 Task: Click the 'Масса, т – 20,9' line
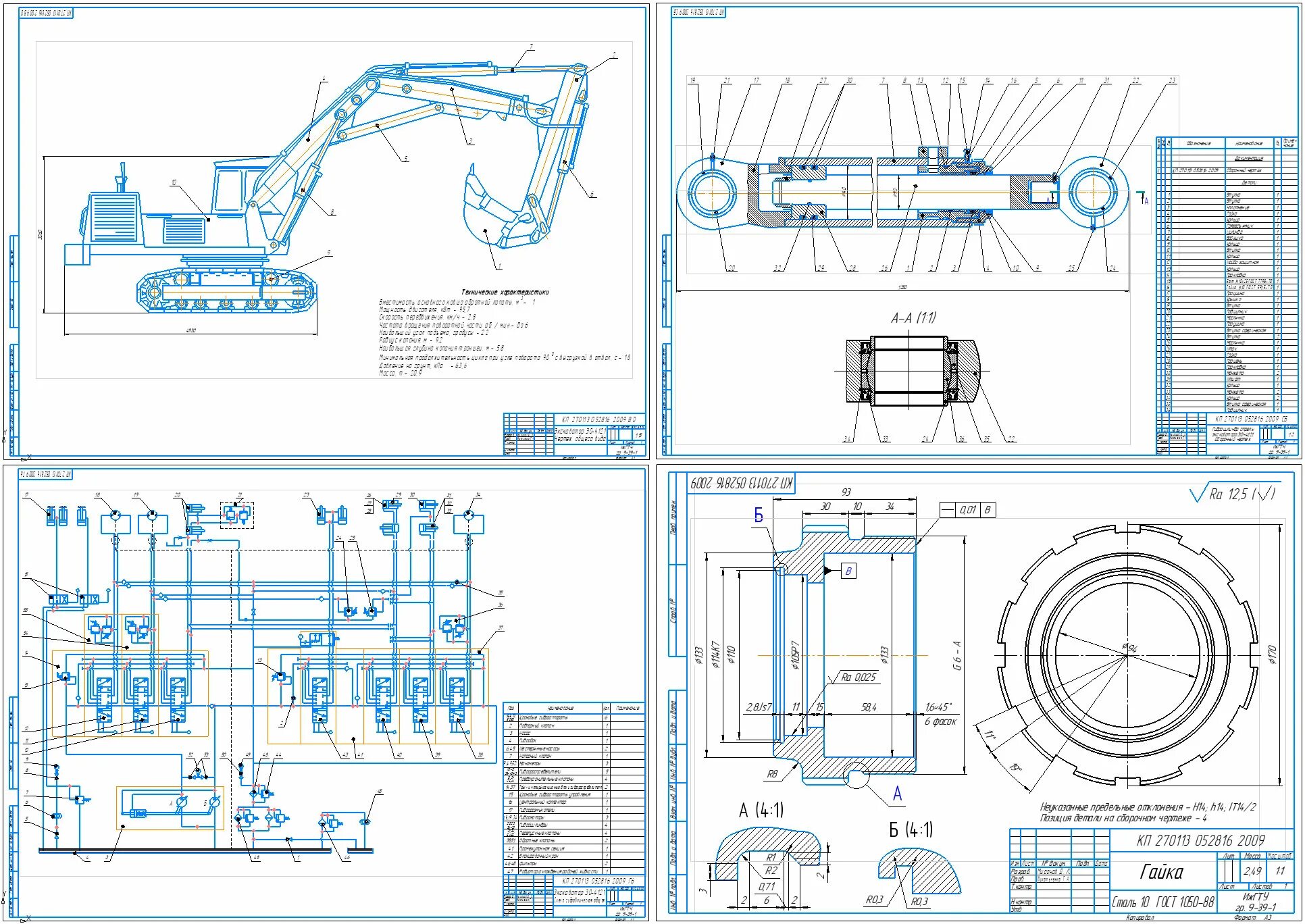point(401,373)
